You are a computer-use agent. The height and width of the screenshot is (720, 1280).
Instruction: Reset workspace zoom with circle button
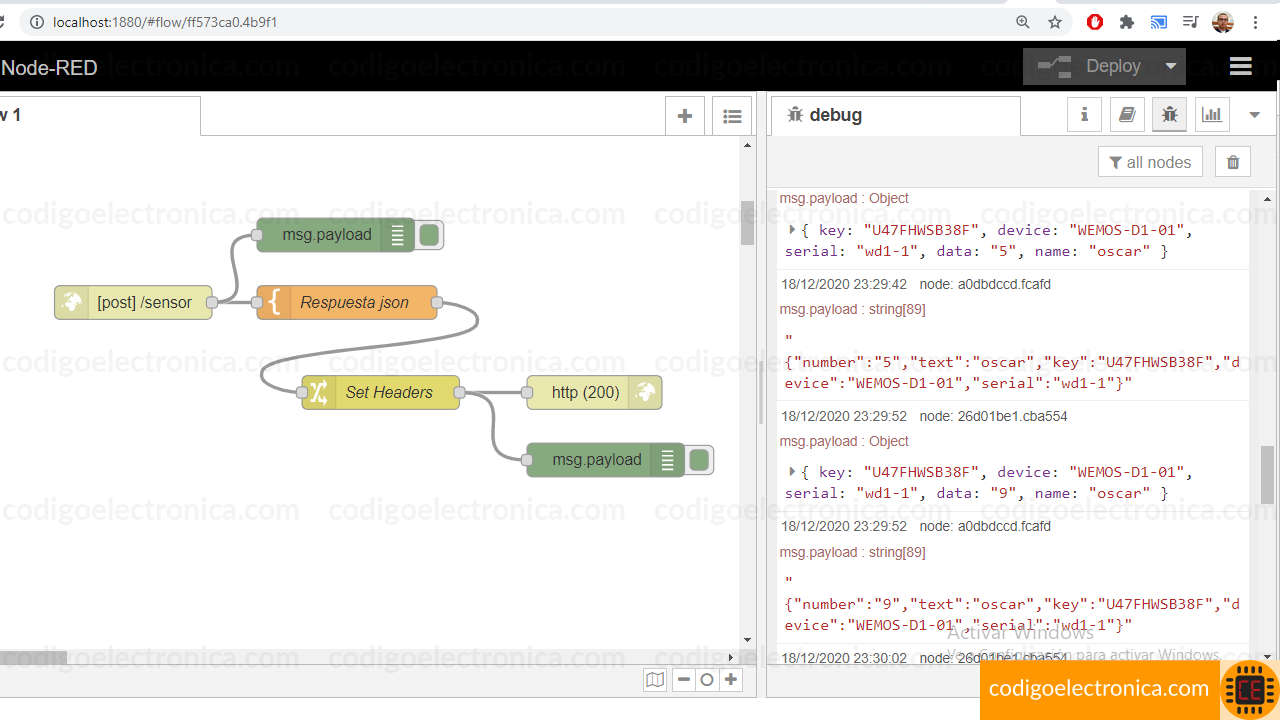coord(707,680)
